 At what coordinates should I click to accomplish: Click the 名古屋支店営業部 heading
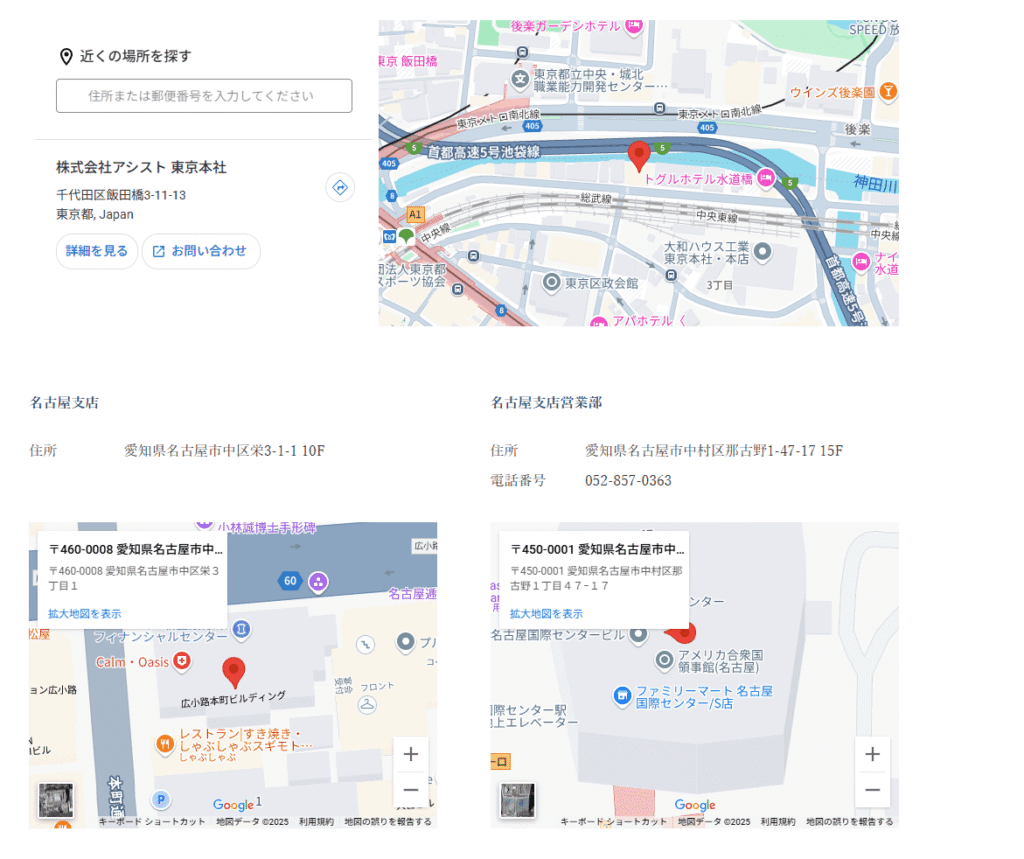(547, 402)
